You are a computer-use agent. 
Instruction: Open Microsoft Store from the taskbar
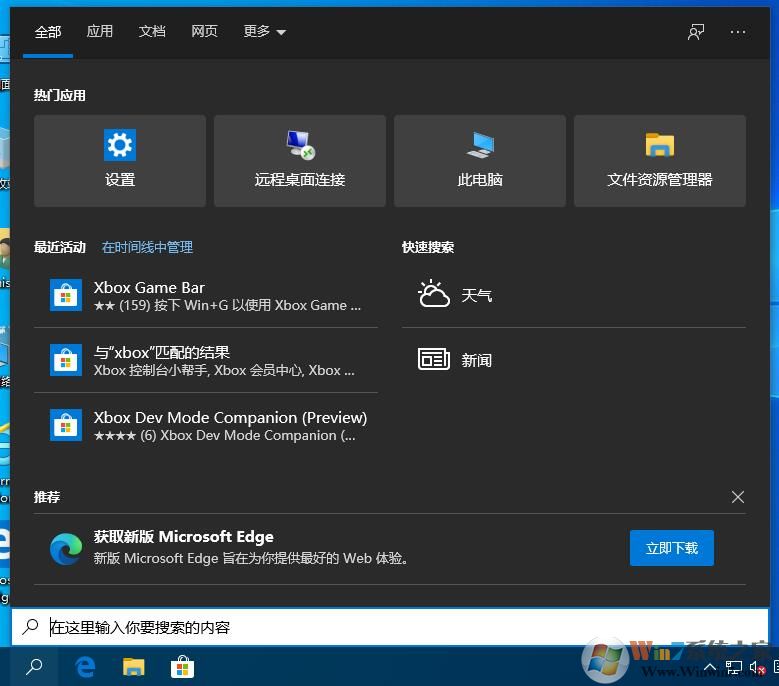182,667
